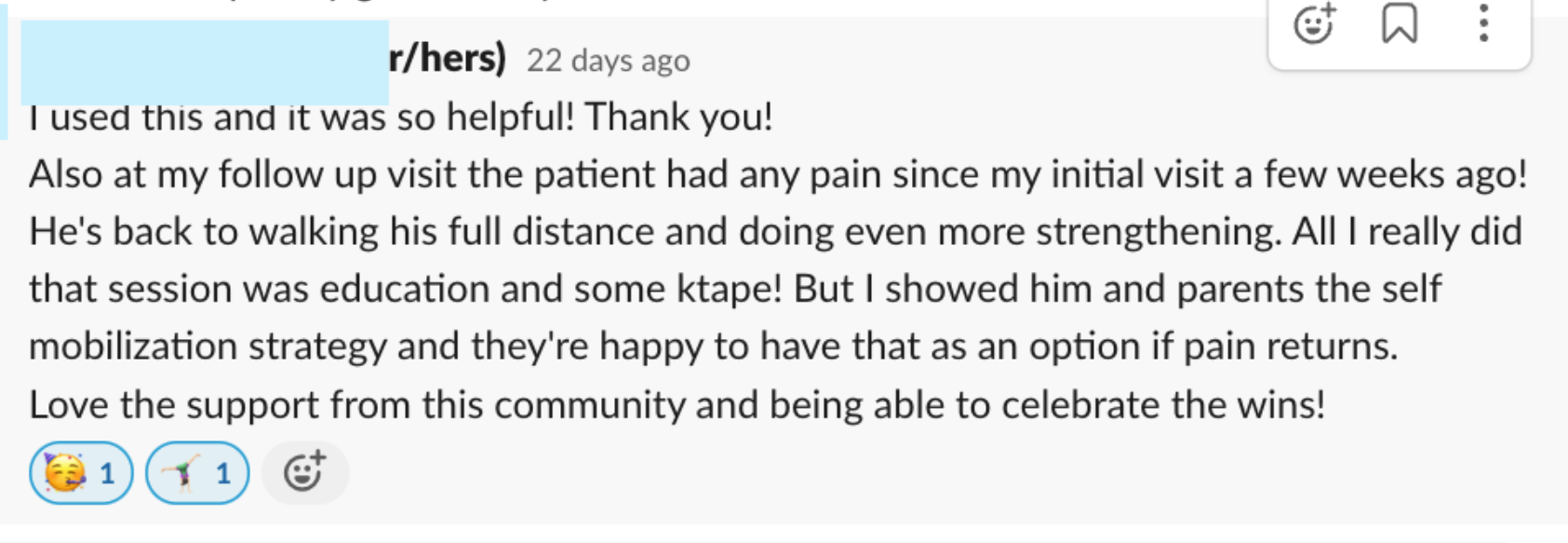Click the line "Love the support from this community"
This screenshot has width=1568, height=543.
(x=677, y=405)
